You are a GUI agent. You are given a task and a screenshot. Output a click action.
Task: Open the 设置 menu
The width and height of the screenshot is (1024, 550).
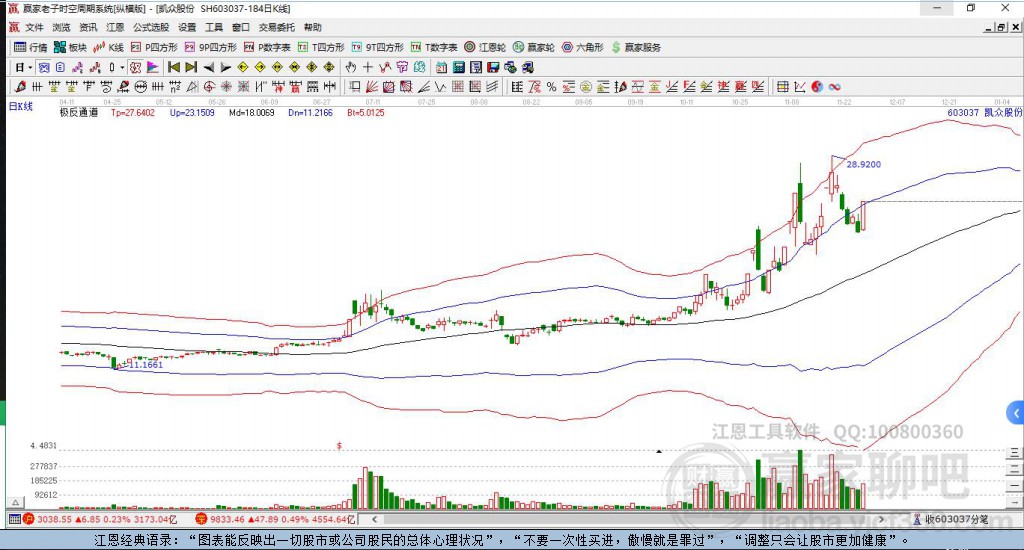tap(187, 27)
